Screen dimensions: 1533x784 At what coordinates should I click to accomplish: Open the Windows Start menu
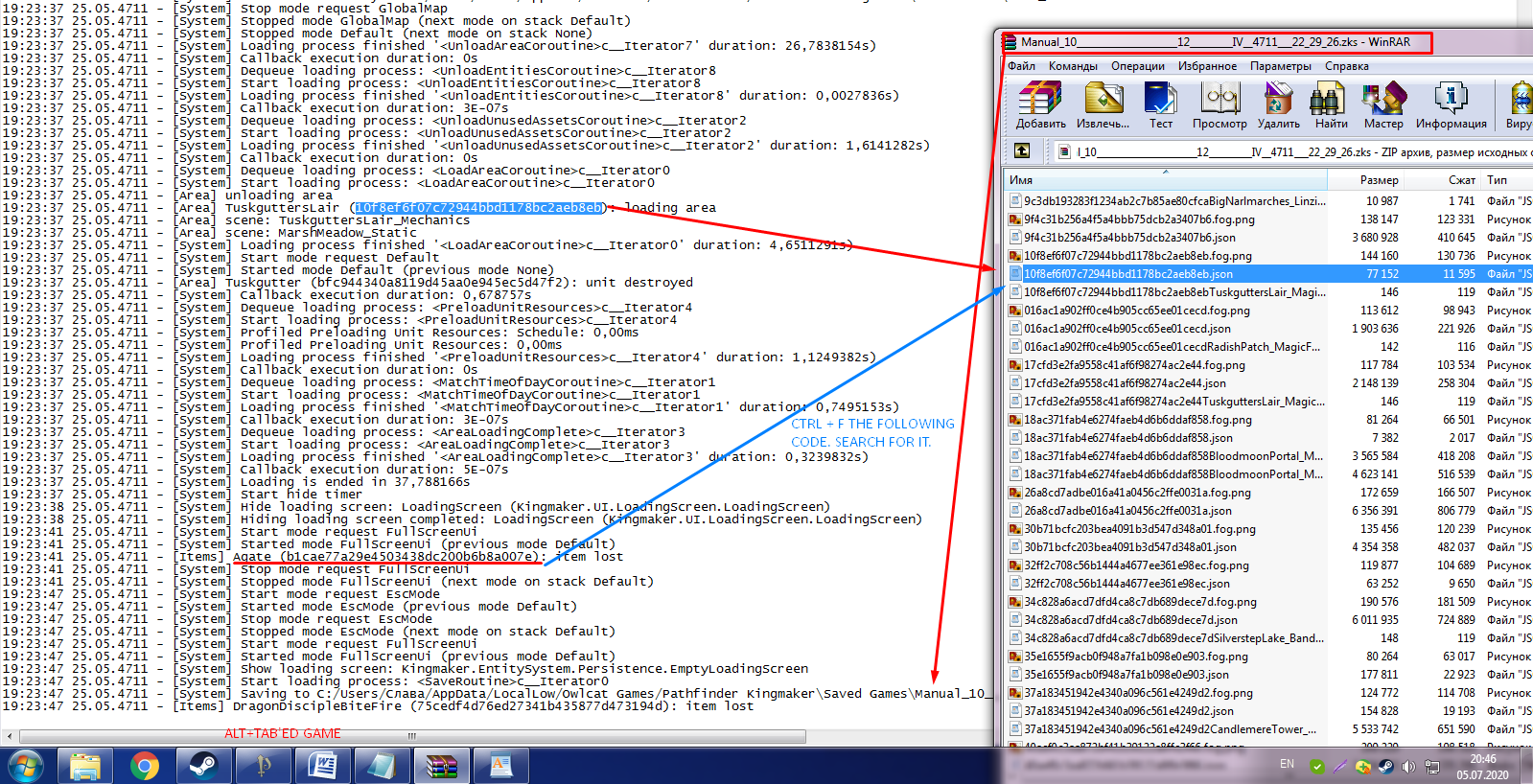[26, 767]
